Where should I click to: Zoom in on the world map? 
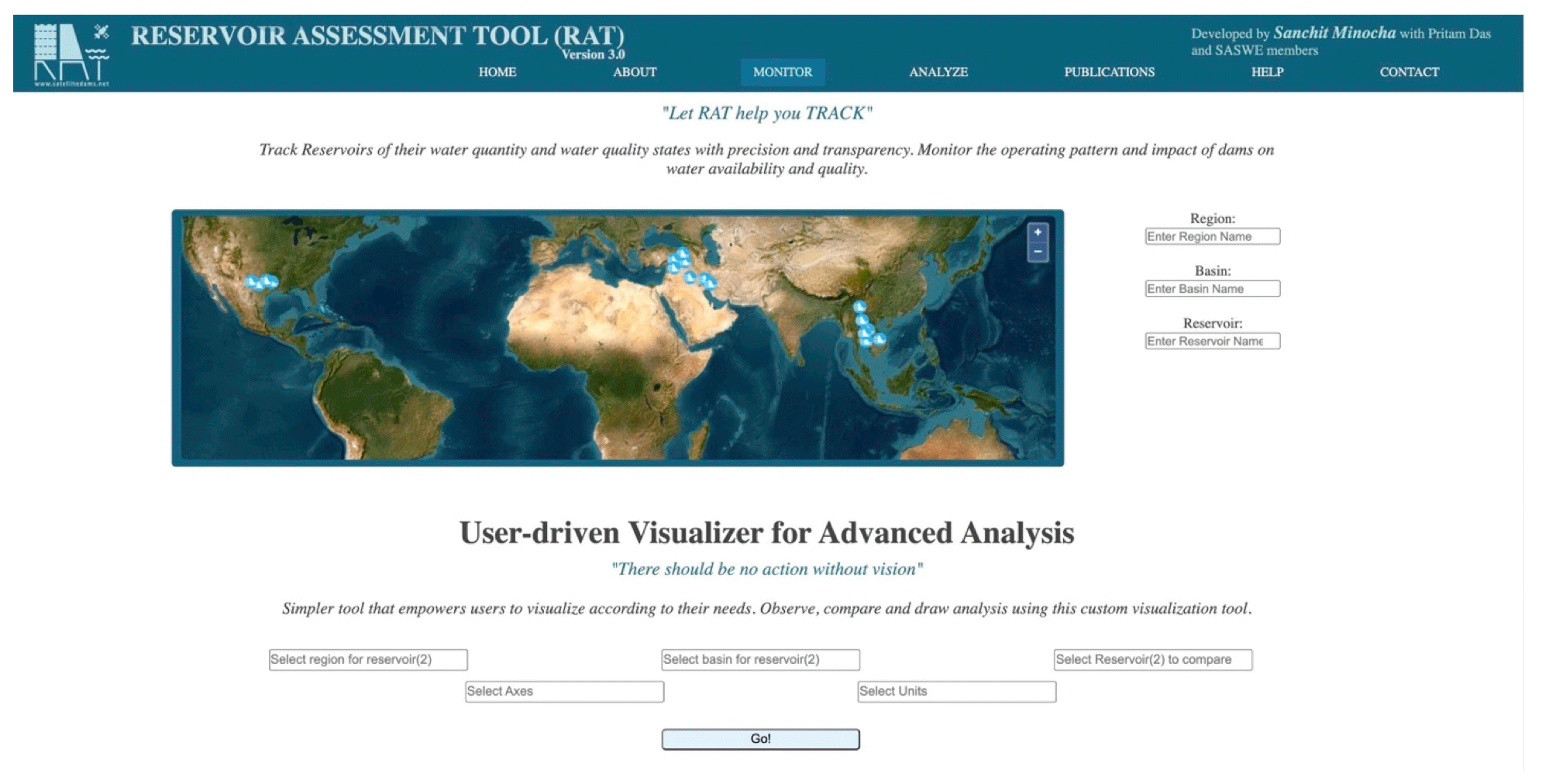1038,232
